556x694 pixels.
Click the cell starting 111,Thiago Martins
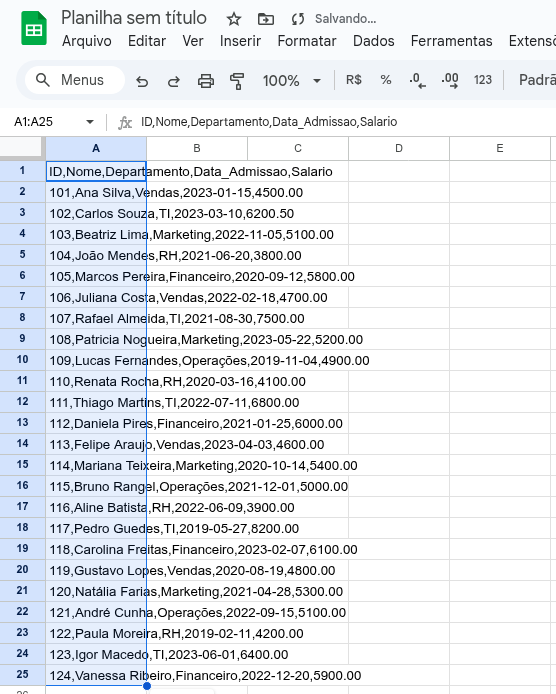click(x=96, y=403)
